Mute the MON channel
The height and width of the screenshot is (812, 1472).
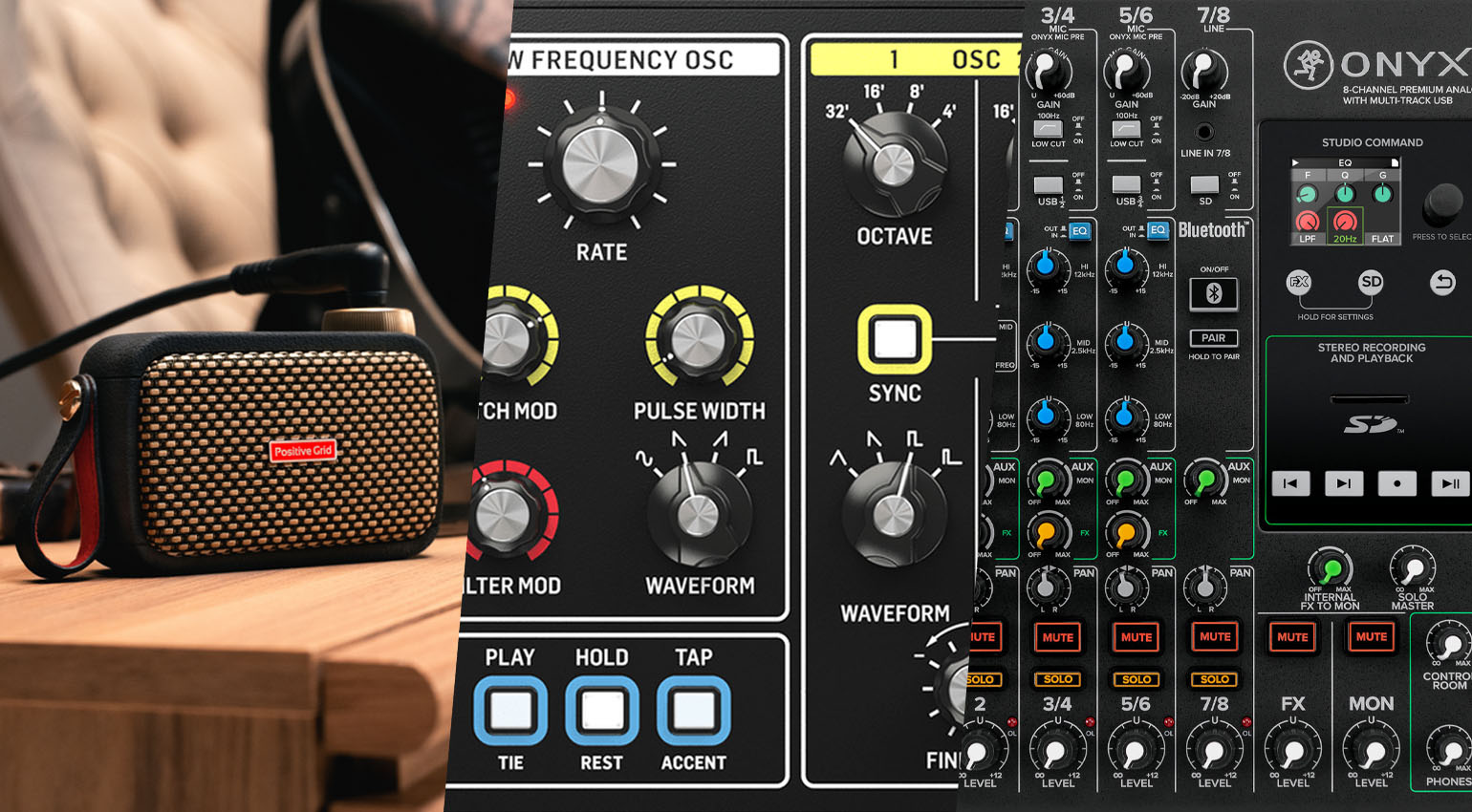pyautogui.click(x=1371, y=637)
